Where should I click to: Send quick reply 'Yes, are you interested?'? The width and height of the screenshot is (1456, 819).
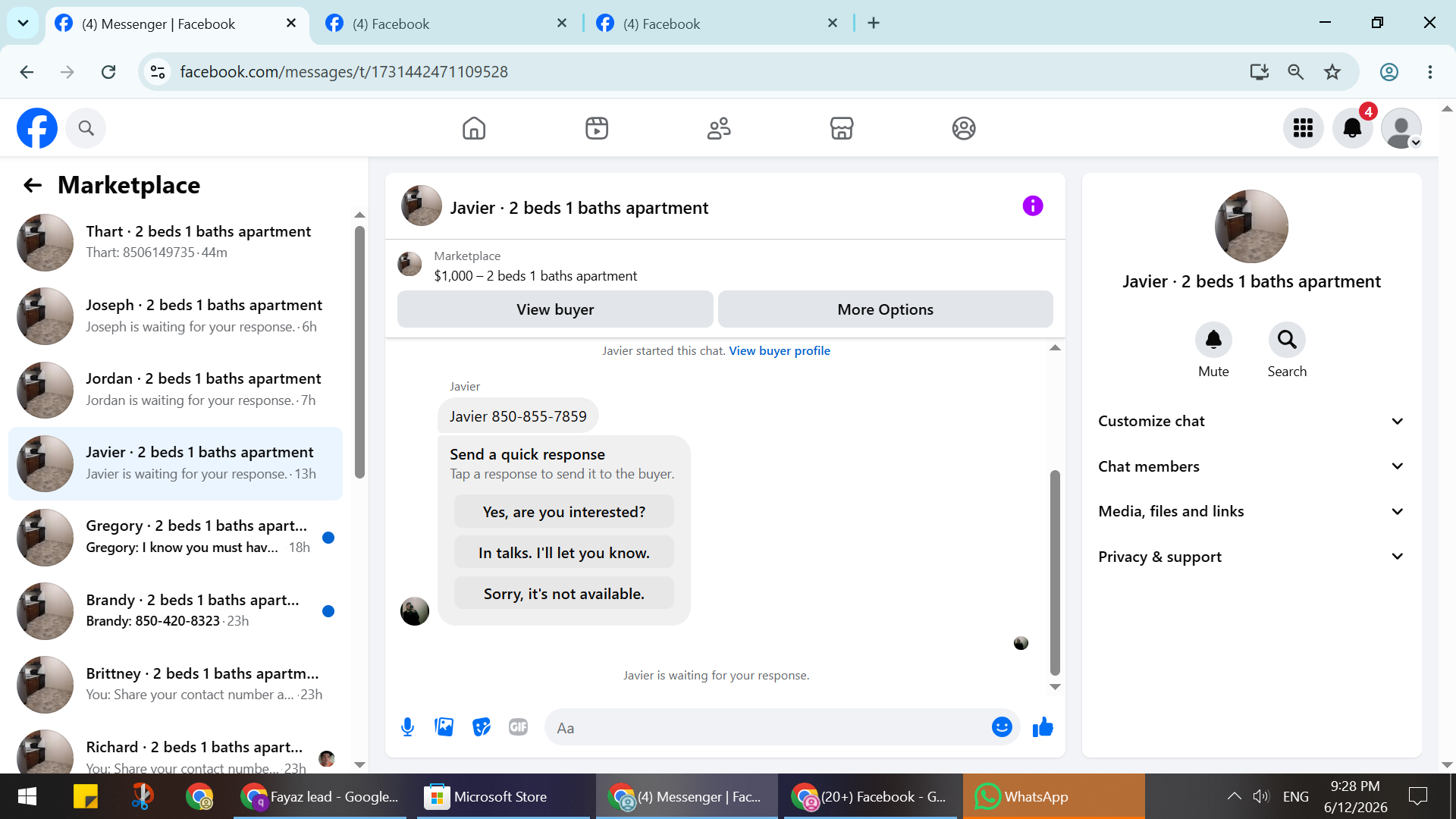point(563,512)
